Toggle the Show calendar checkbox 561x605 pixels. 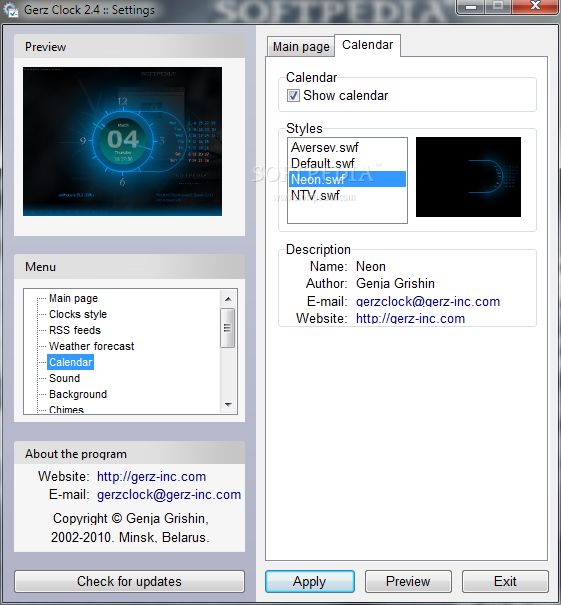293,95
